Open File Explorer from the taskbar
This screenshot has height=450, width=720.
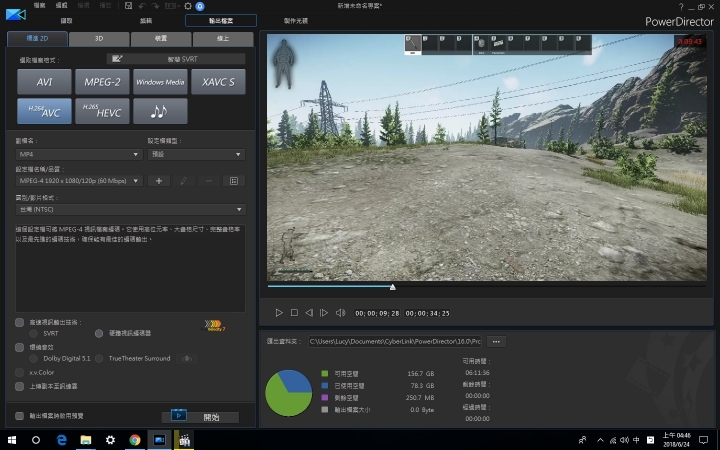[86, 440]
